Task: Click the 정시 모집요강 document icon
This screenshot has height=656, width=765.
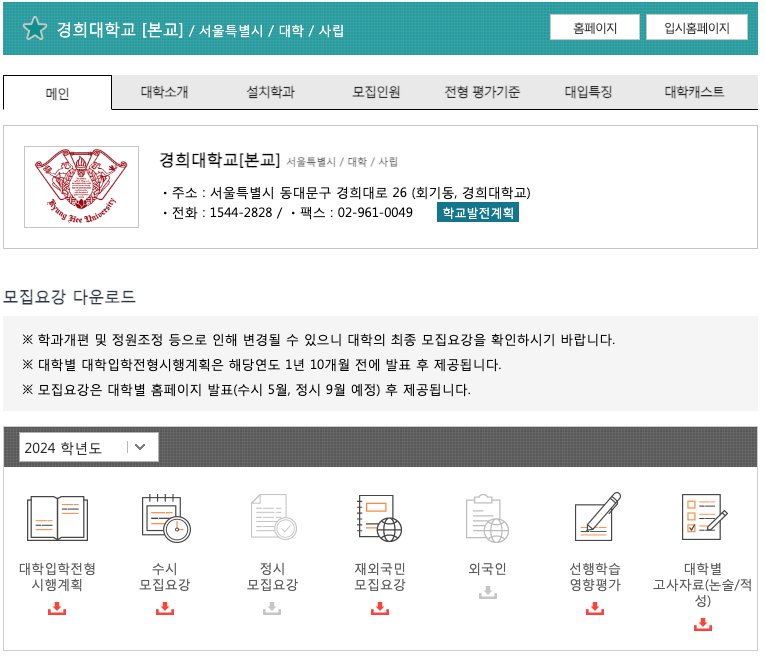Action: pyautogui.click(x=274, y=517)
